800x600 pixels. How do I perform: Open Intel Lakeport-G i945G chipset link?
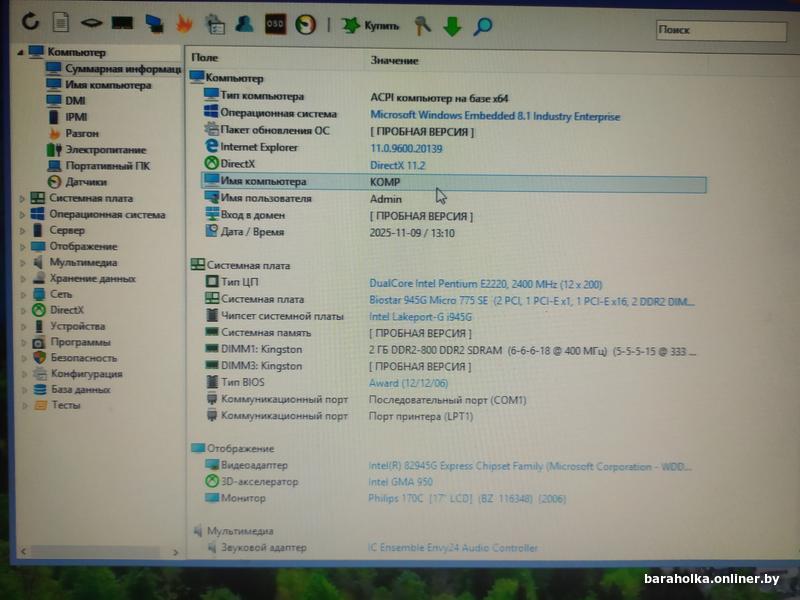420,317
